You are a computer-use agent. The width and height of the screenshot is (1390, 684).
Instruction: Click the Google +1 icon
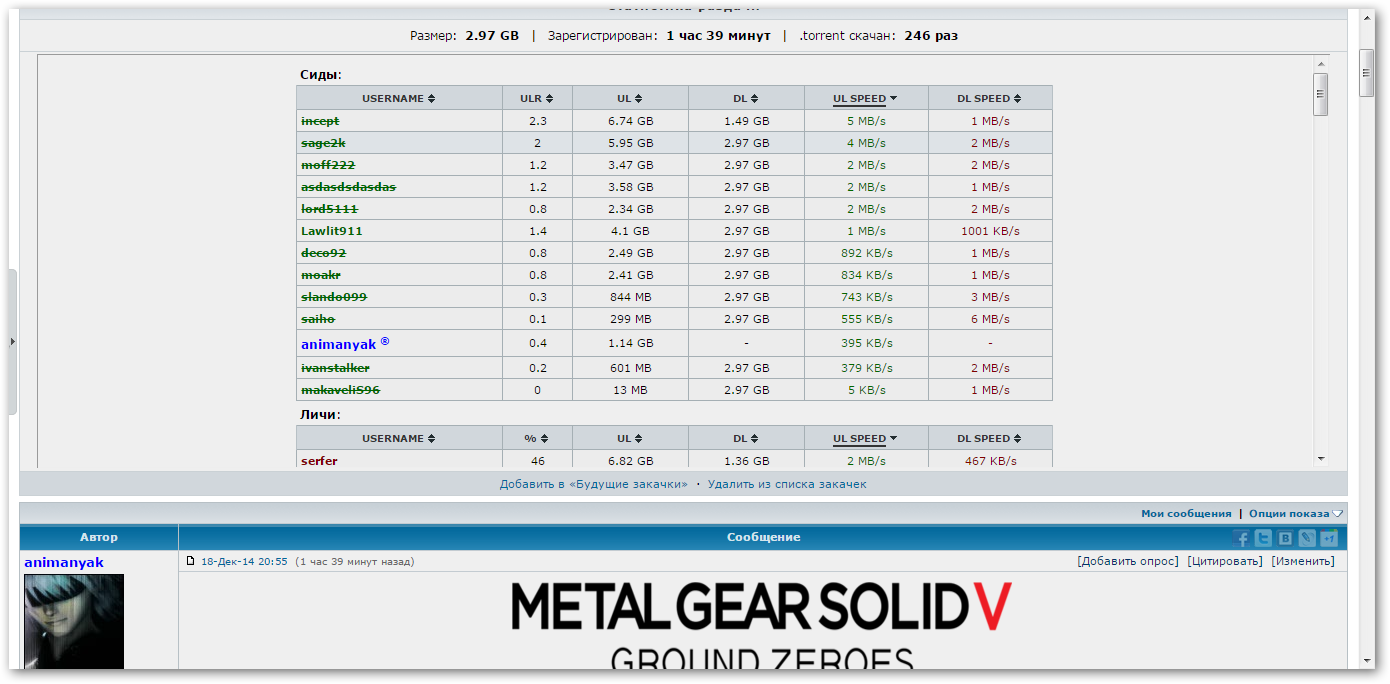click(x=1329, y=539)
